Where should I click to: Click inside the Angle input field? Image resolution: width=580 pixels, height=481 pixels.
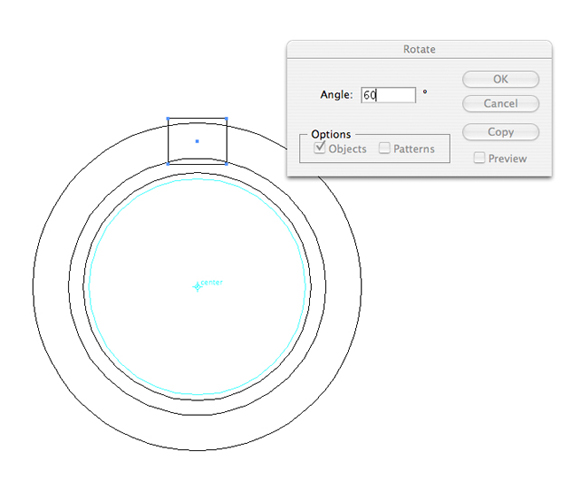pyautogui.click(x=388, y=95)
